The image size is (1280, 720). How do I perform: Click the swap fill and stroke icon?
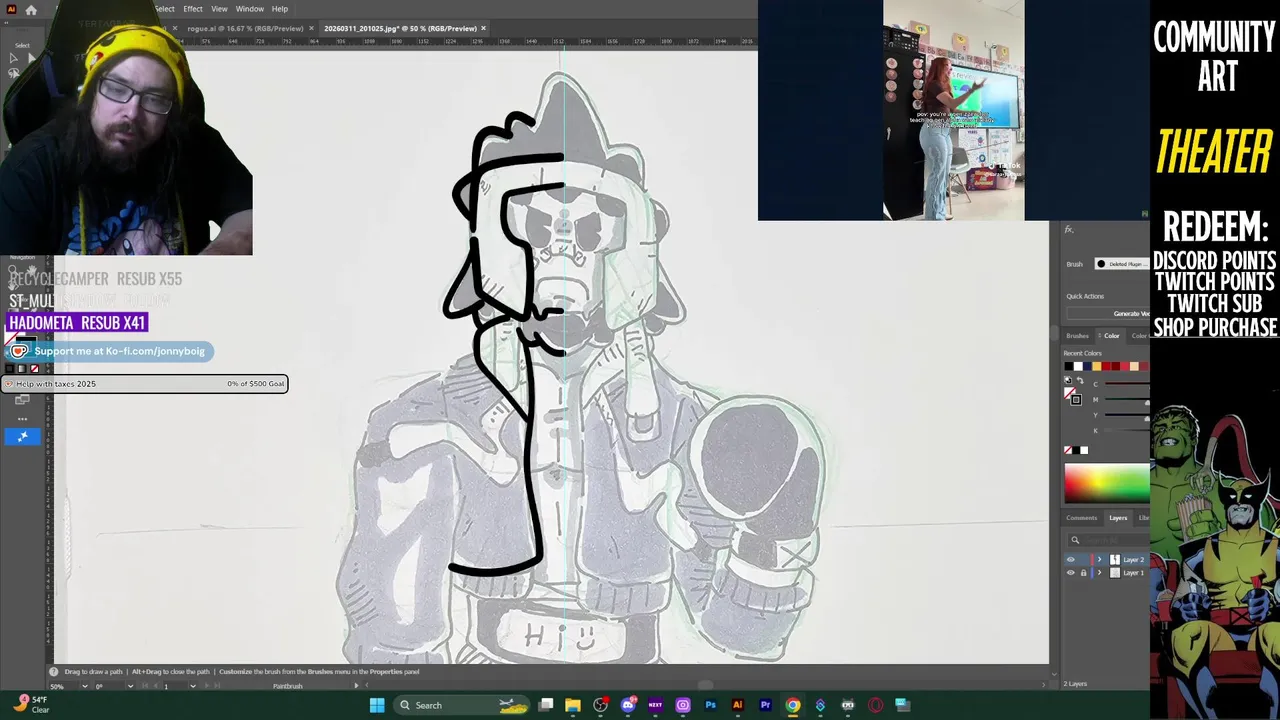(x=1078, y=381)
